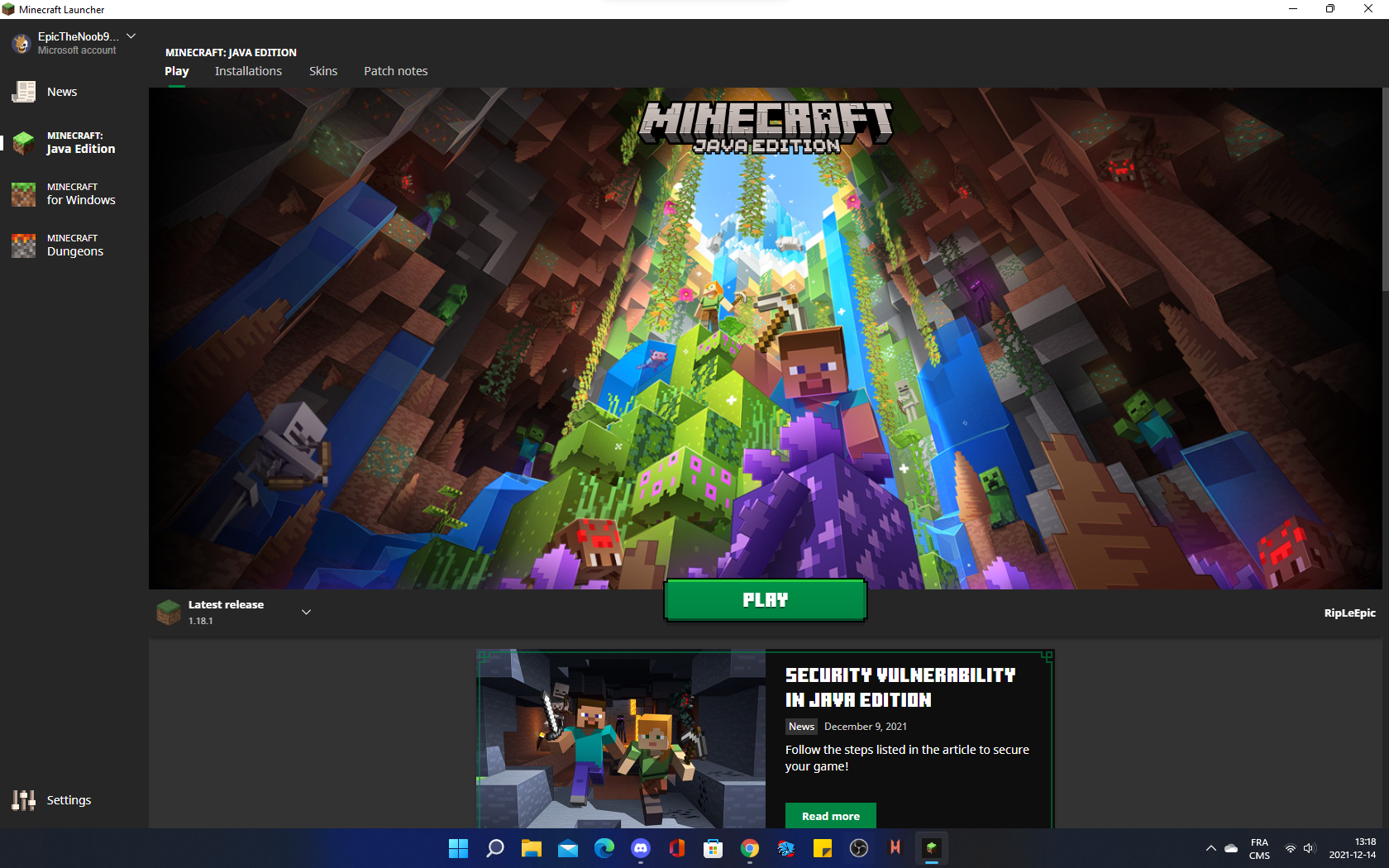Open Minecraft for Windows sidebar icon
The image size is (1389, 868).
click(24, 194)
